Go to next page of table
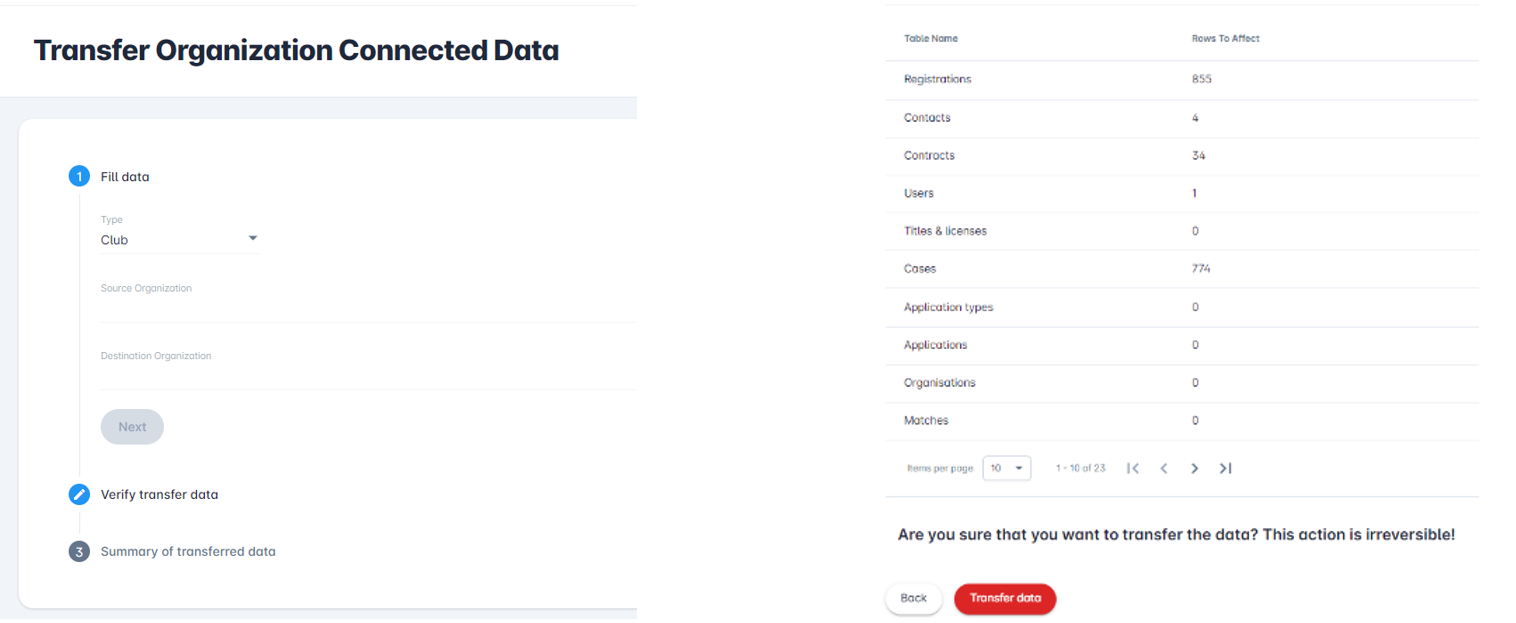This screenshot has width=1516, height=623. coord(1194,468)
